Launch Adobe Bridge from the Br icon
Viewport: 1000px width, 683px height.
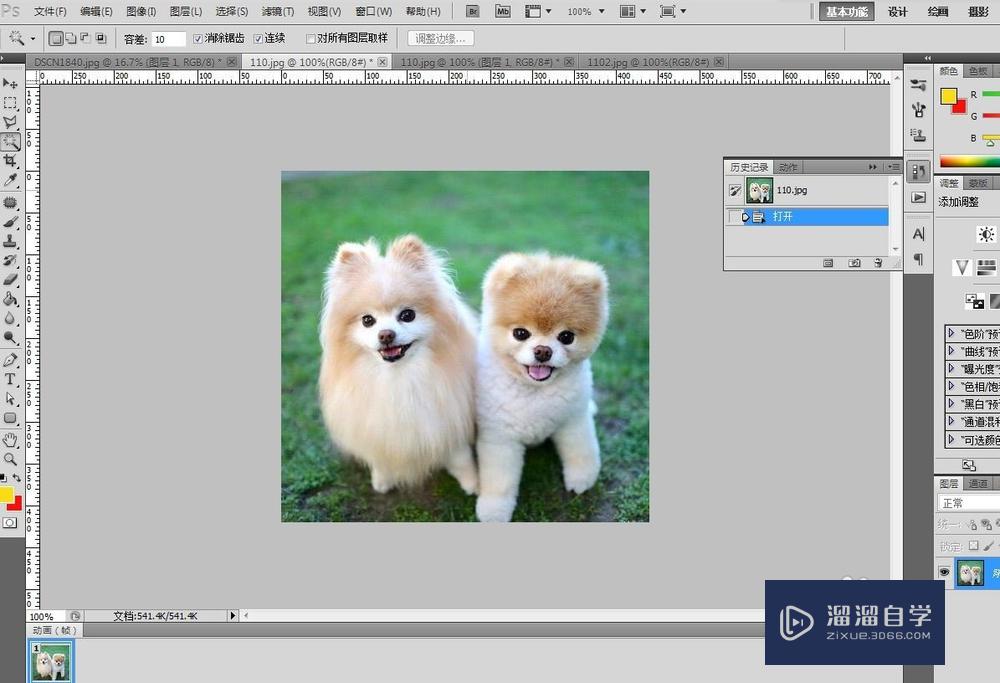pos(474,11)
